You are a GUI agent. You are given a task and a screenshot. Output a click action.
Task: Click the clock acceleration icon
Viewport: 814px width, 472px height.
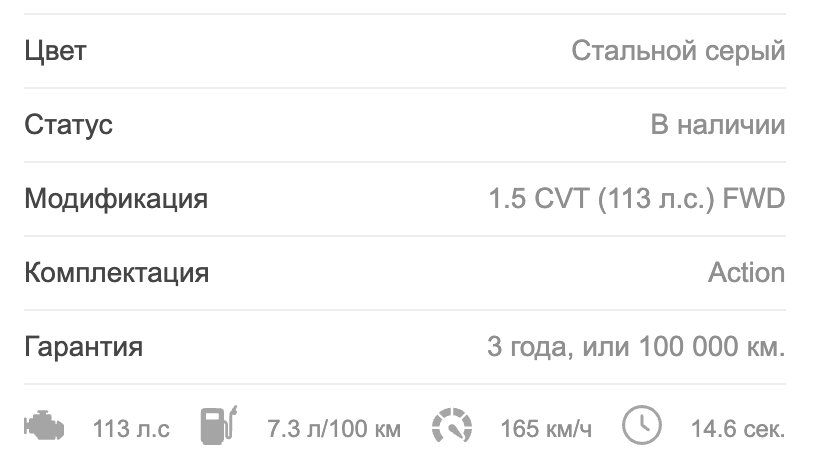point(642,426)
